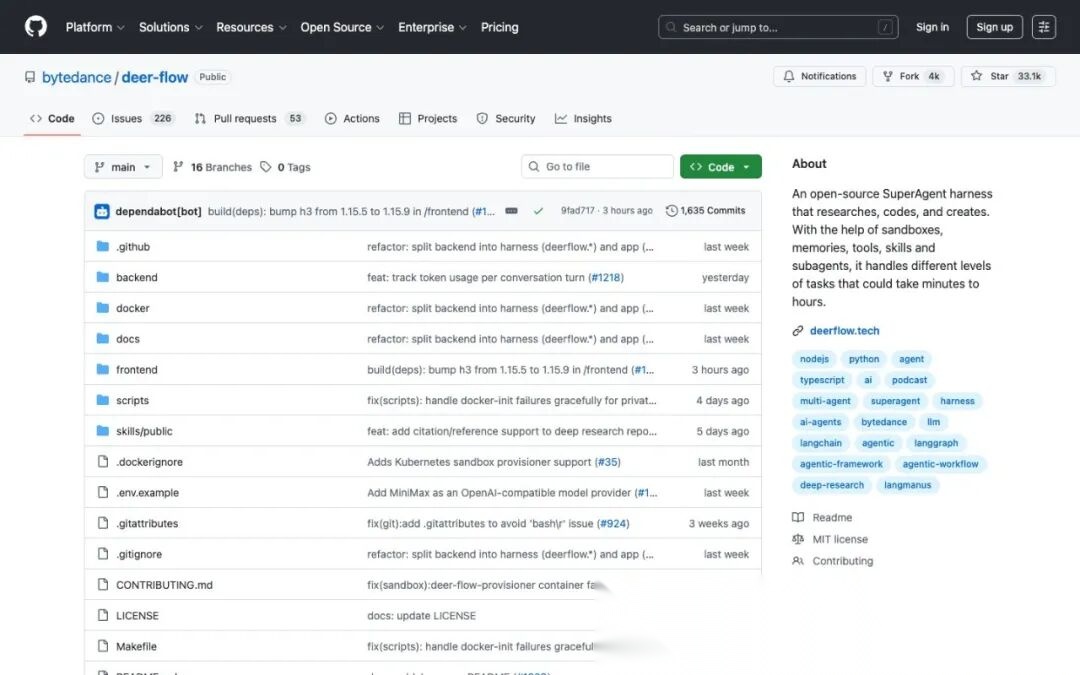Select the langgraph topic tag
The height and width of the screenshot is (675, 1080).
coord(936,443)
